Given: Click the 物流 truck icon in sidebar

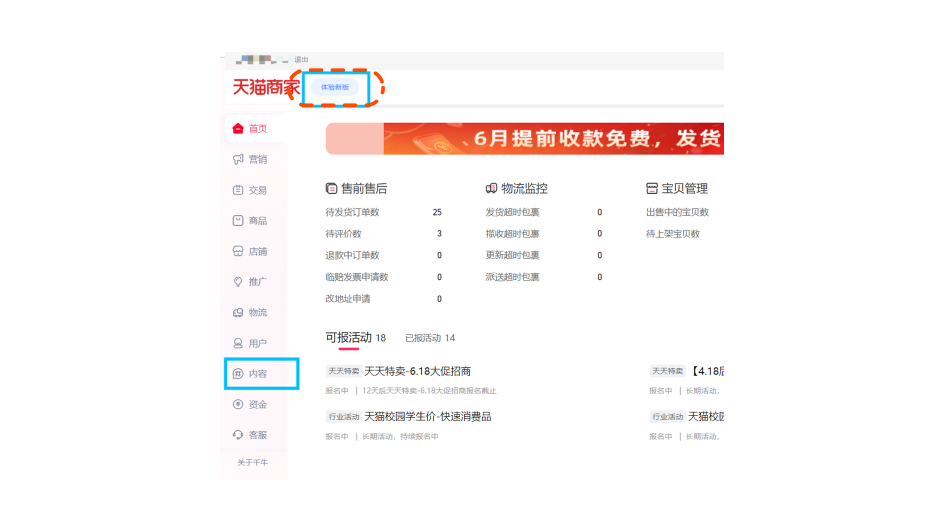Looking at the screenshot, I should (238, 313).
